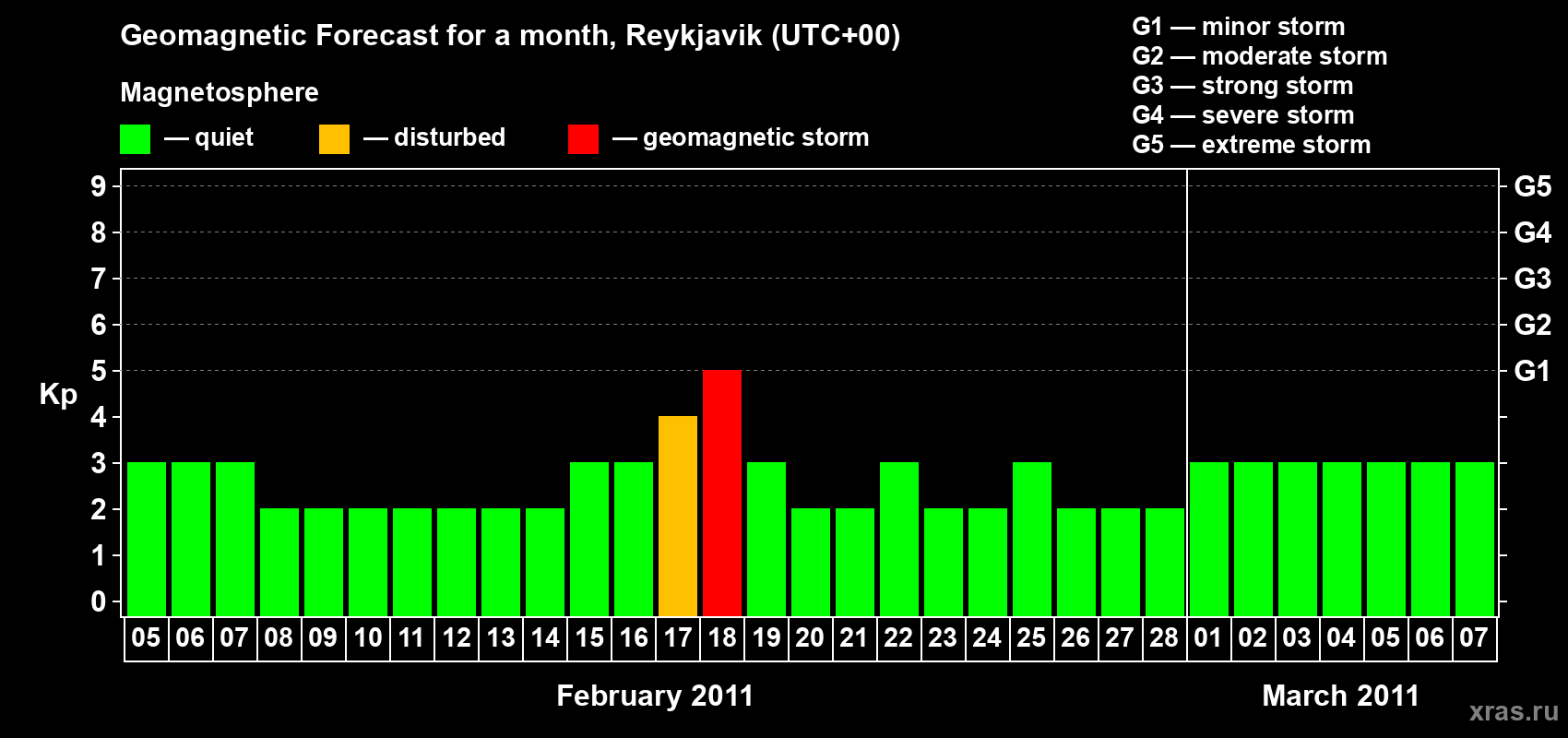Screen dimensions: 1568x738
Task: Click the G4 right axis label
Action: click(x=1533, y=232)
